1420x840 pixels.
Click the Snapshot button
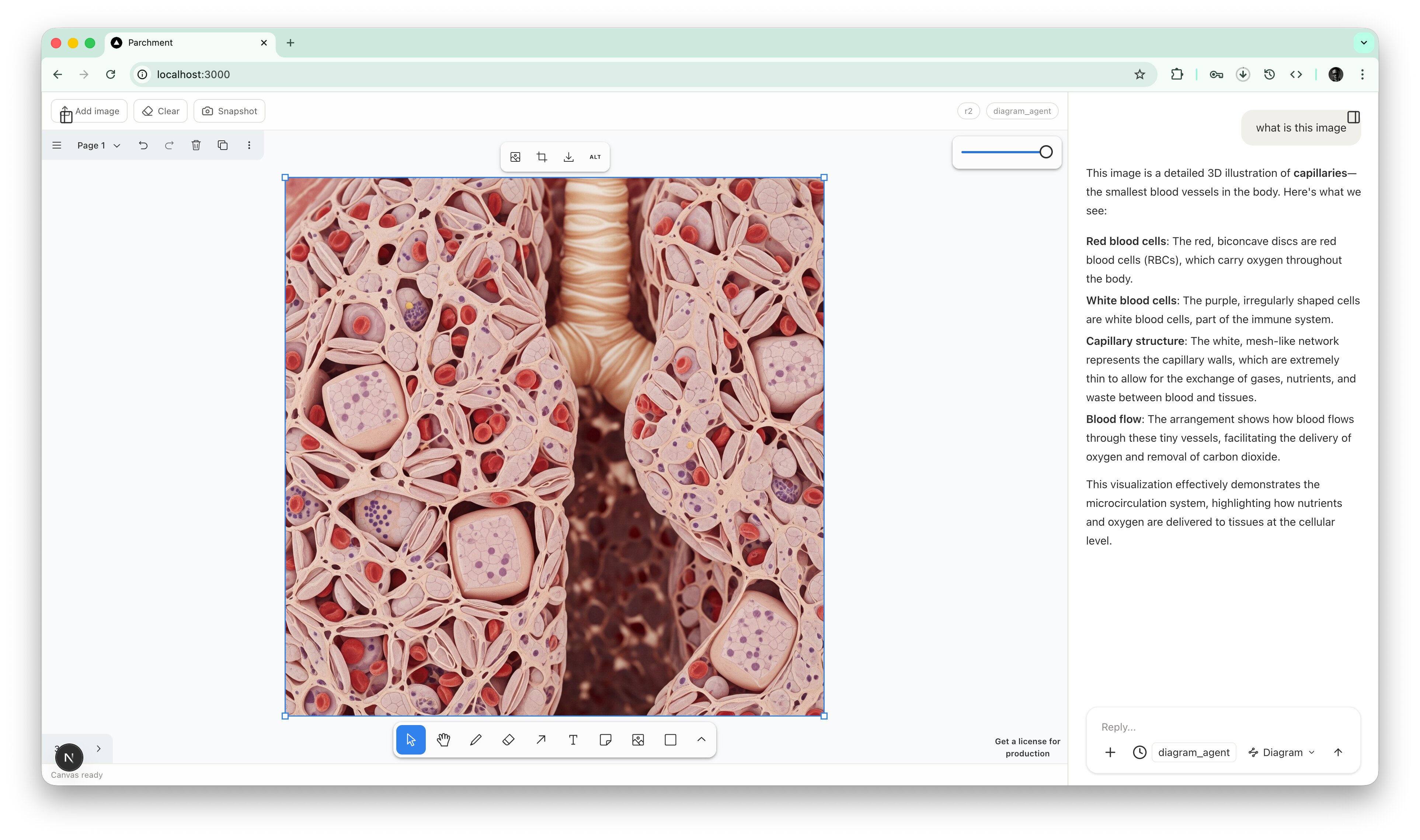point(229,111)
